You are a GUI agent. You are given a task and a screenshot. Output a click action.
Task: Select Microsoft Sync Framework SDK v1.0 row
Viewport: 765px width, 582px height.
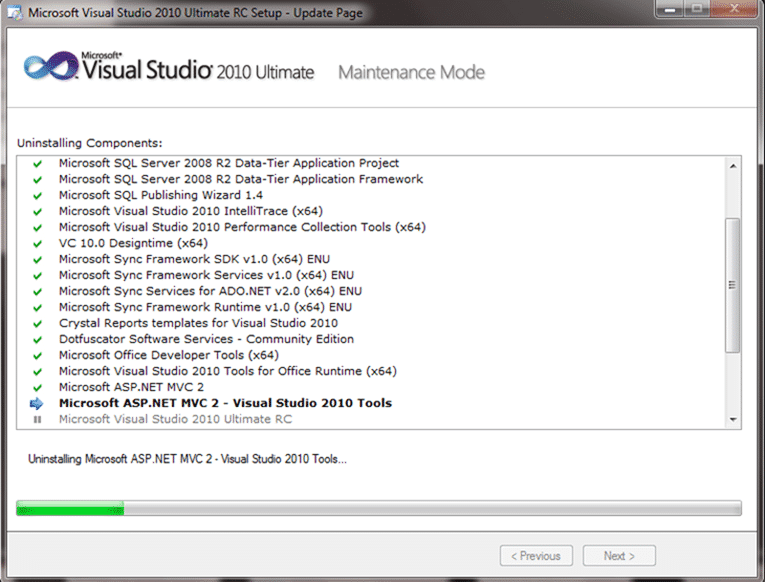tap(195, 259)
